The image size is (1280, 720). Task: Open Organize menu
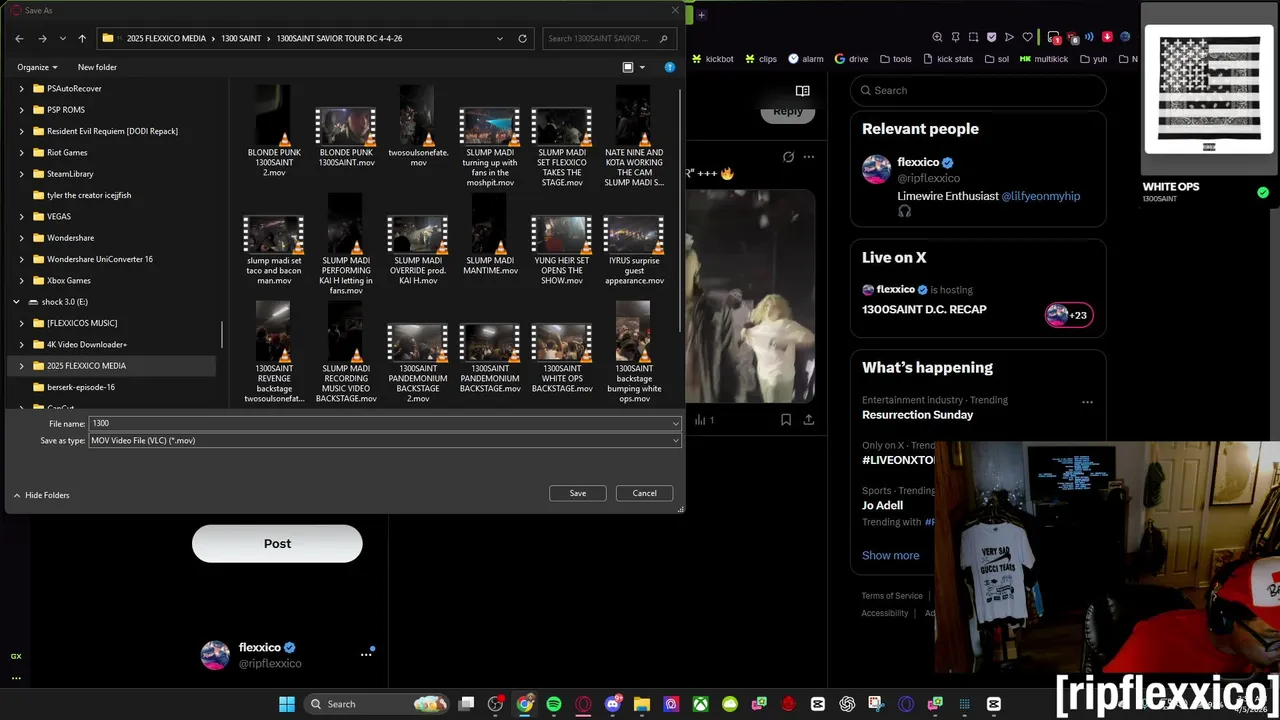tap(37, 67)
